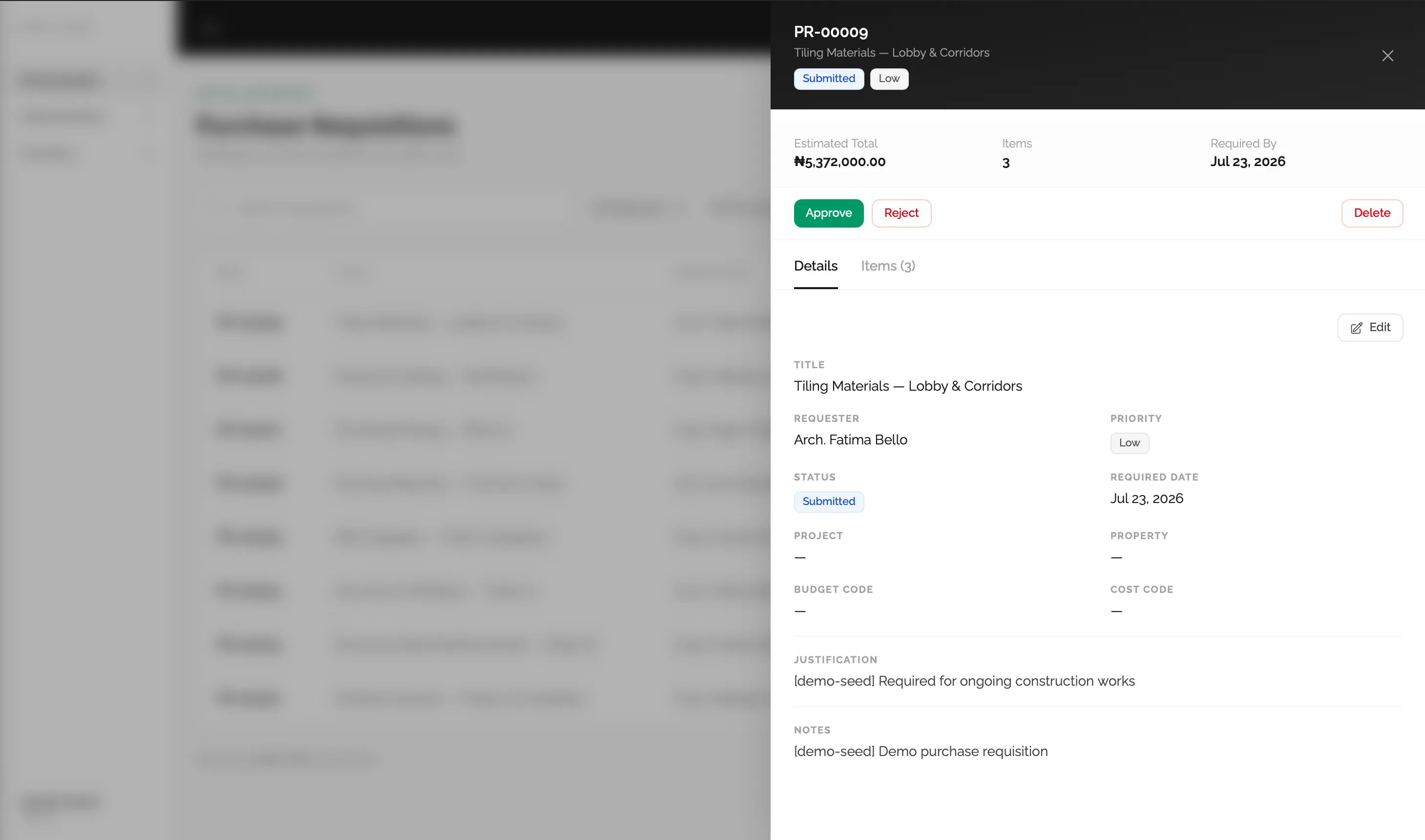1425x840 pixels.
Task: Click the Items count value 3
Action: (1006, 163)
